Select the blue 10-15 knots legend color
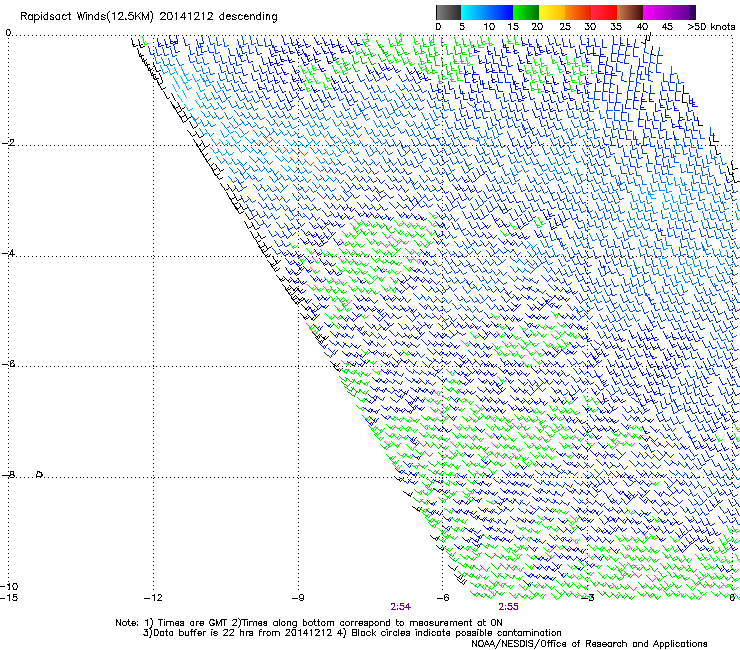 coord(499,12)
